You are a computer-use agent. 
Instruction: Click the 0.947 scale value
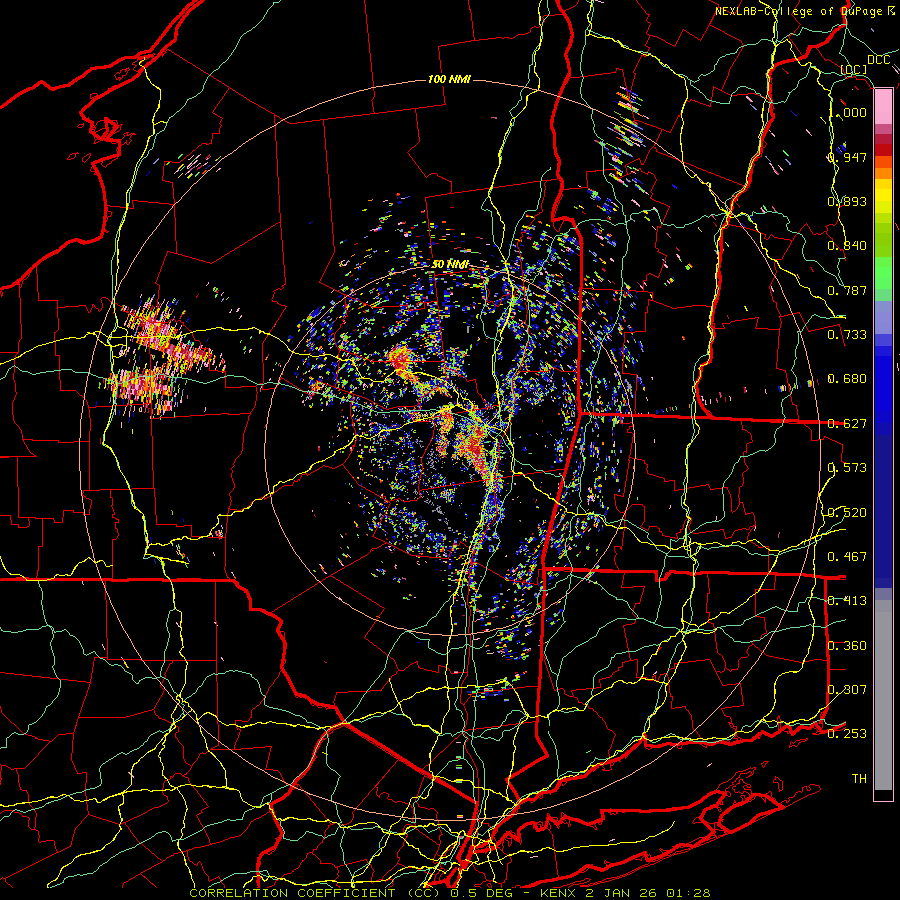[x=847, y=157]
